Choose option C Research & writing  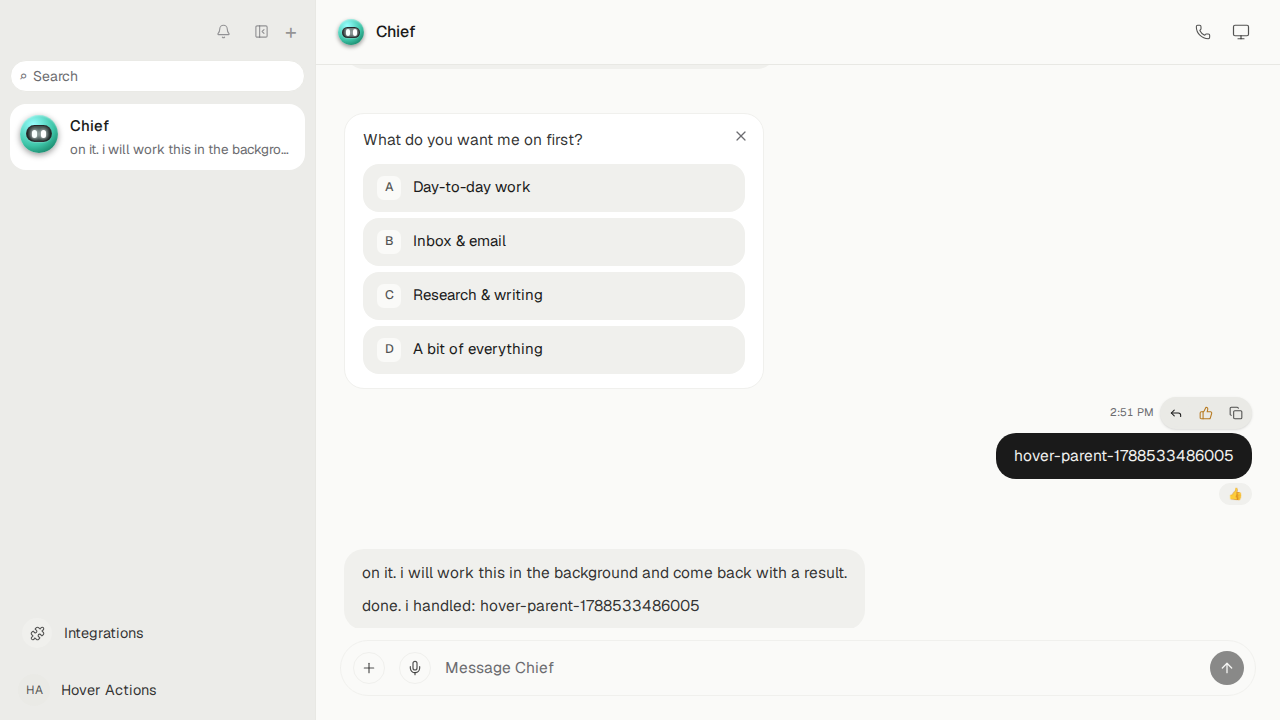coord(554,295)
